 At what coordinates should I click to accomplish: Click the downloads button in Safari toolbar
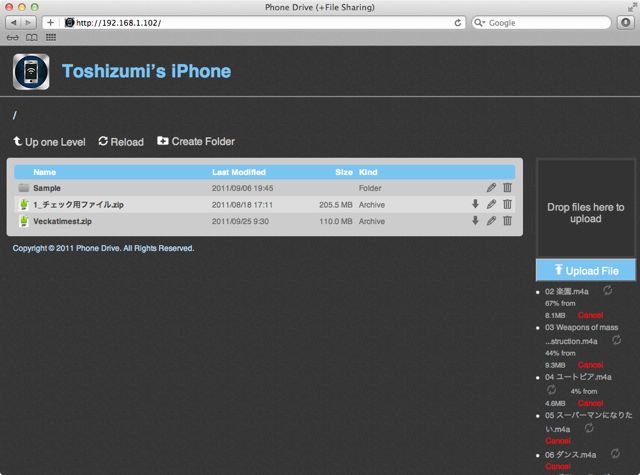tap(625, 22)
